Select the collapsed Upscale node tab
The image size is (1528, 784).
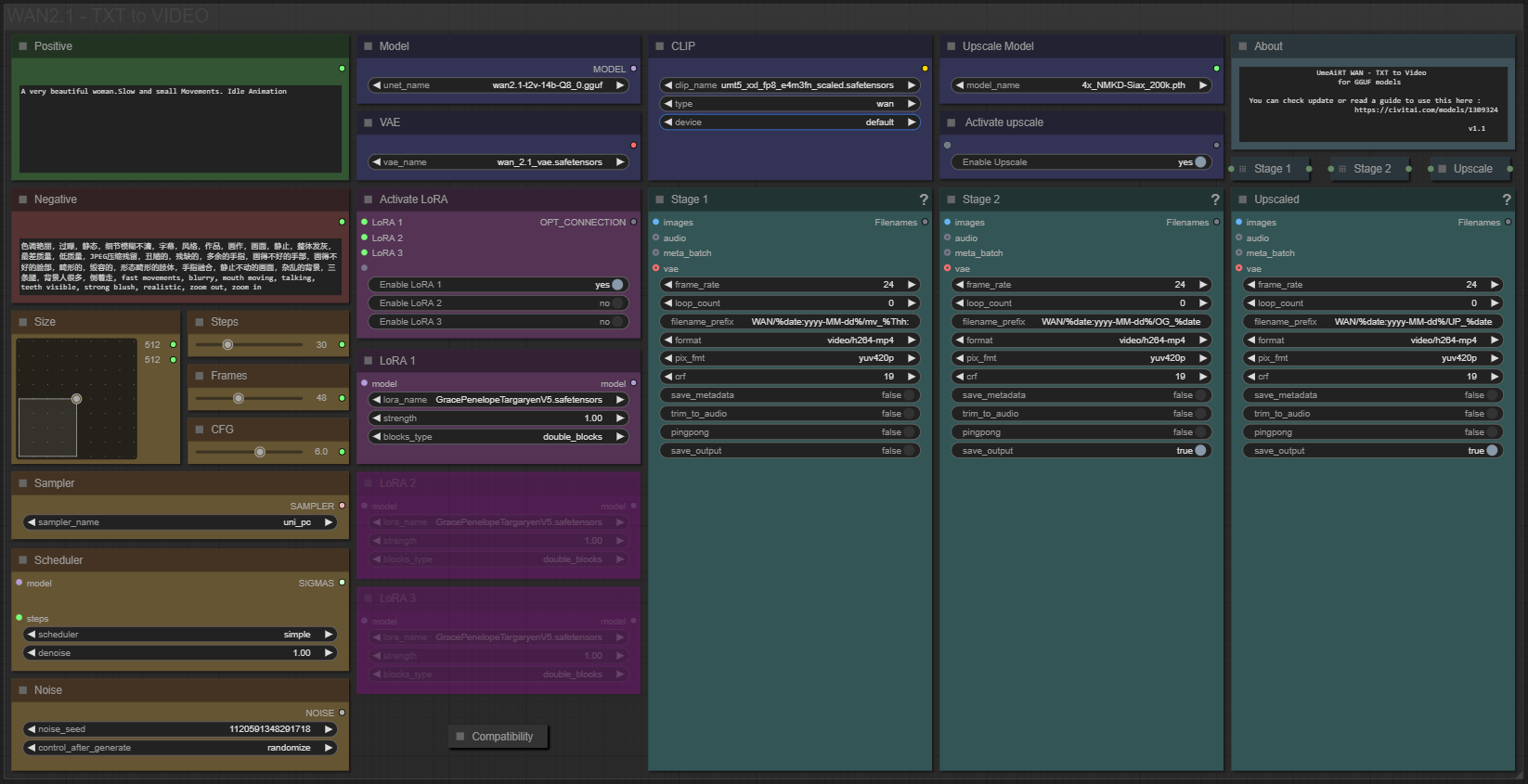click(x=1471, y=169)
